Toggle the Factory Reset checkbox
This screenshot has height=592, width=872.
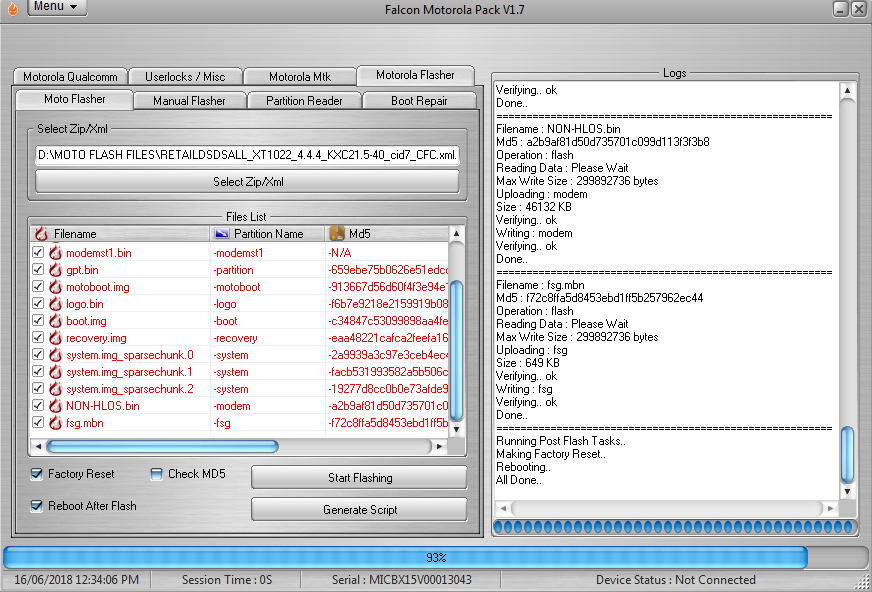37,474
